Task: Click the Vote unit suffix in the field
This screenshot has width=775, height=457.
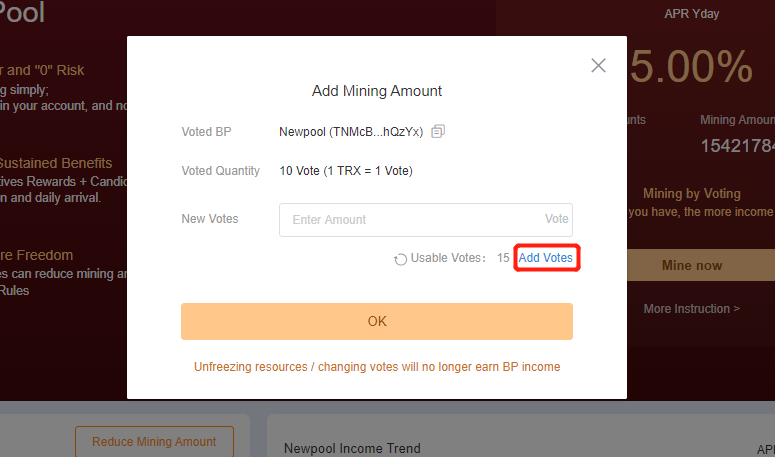Action: tap(557, 219)
